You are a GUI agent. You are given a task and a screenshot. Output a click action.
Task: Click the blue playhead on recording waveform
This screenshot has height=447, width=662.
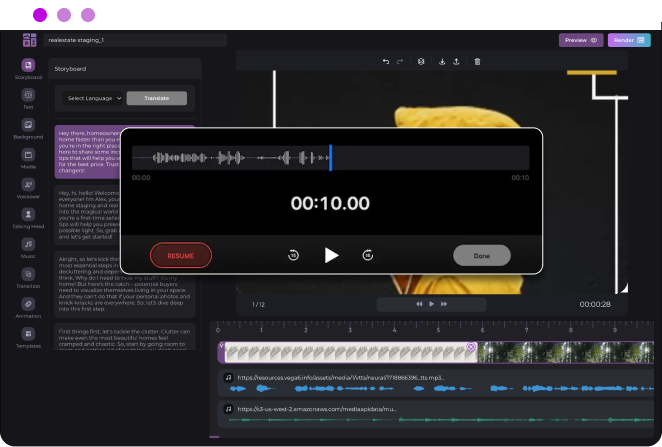pos(330,158)
